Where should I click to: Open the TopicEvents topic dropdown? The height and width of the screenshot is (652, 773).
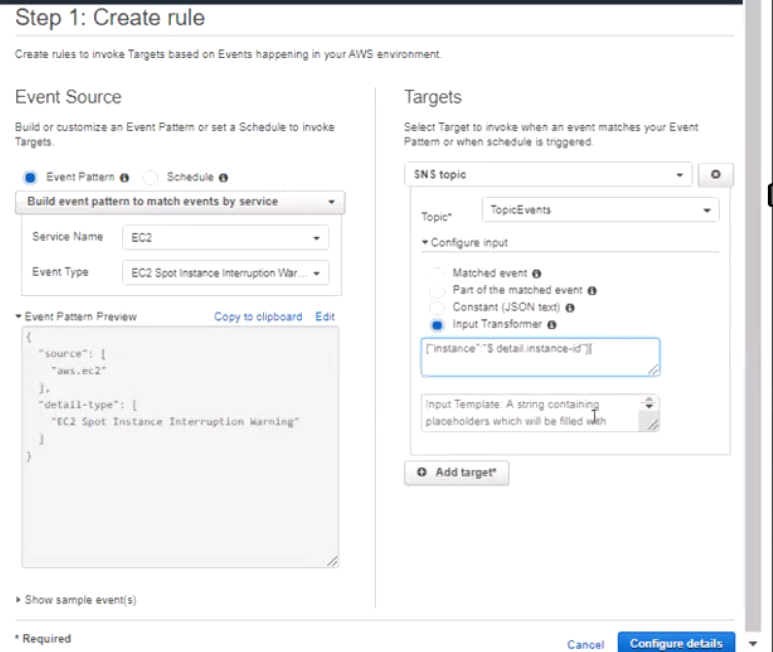click(599, 211)
